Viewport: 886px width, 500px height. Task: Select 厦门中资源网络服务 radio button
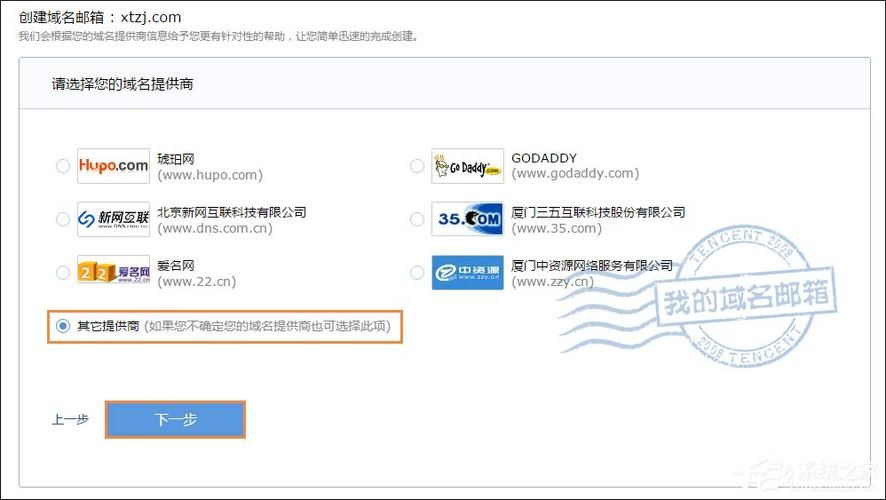pos(417,272)
